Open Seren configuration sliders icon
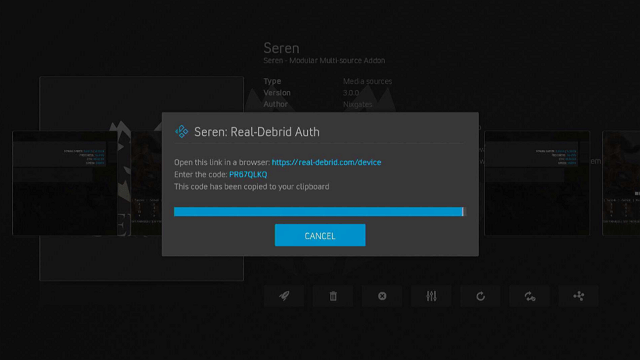 431,296
